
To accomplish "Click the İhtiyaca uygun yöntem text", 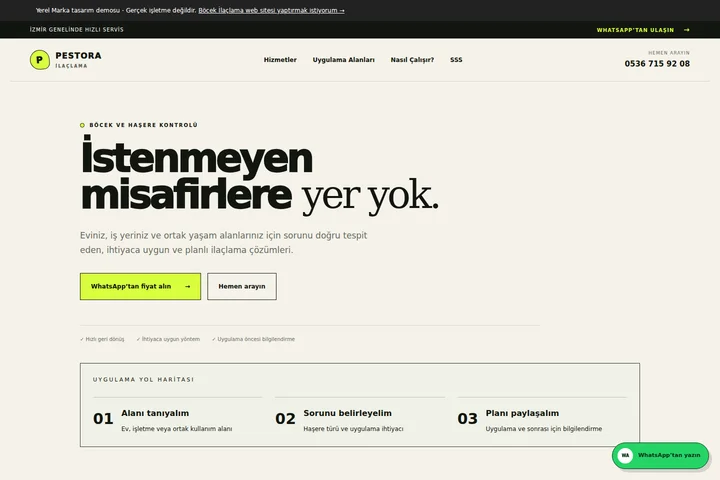I will tap(168, 339).
